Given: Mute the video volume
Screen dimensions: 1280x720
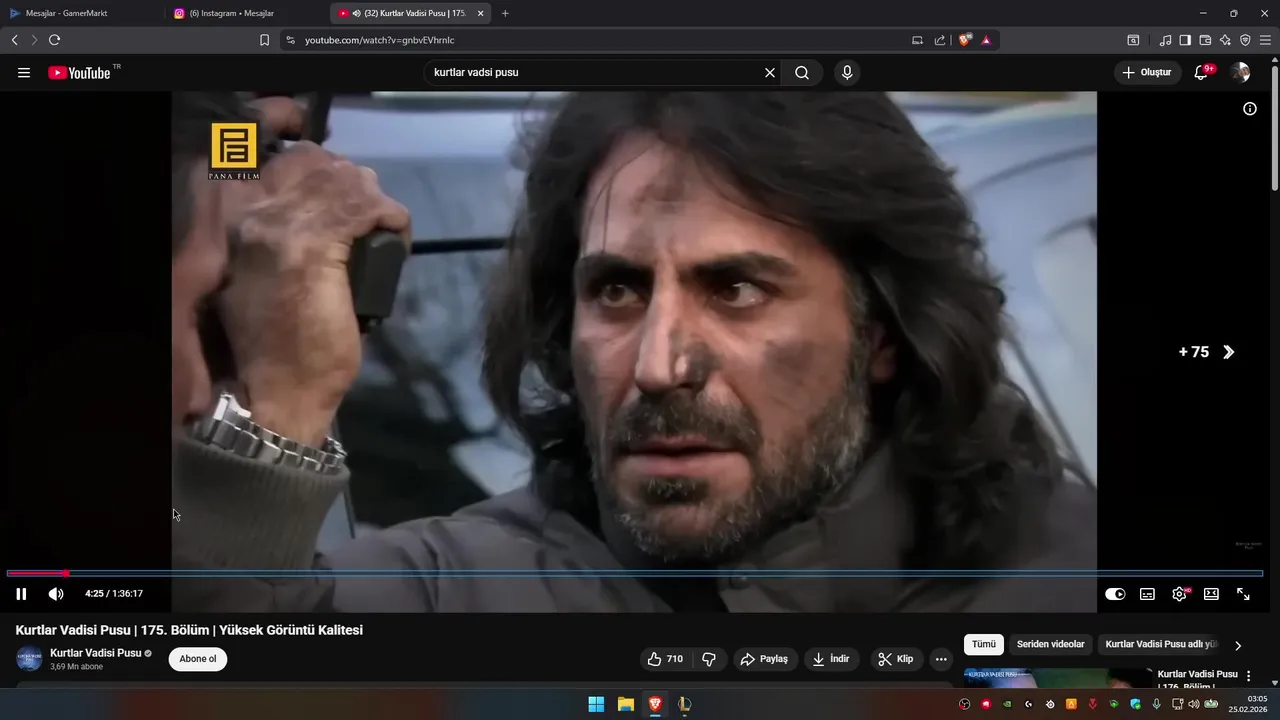Looking at the screenshot, I should pos(56,594).
